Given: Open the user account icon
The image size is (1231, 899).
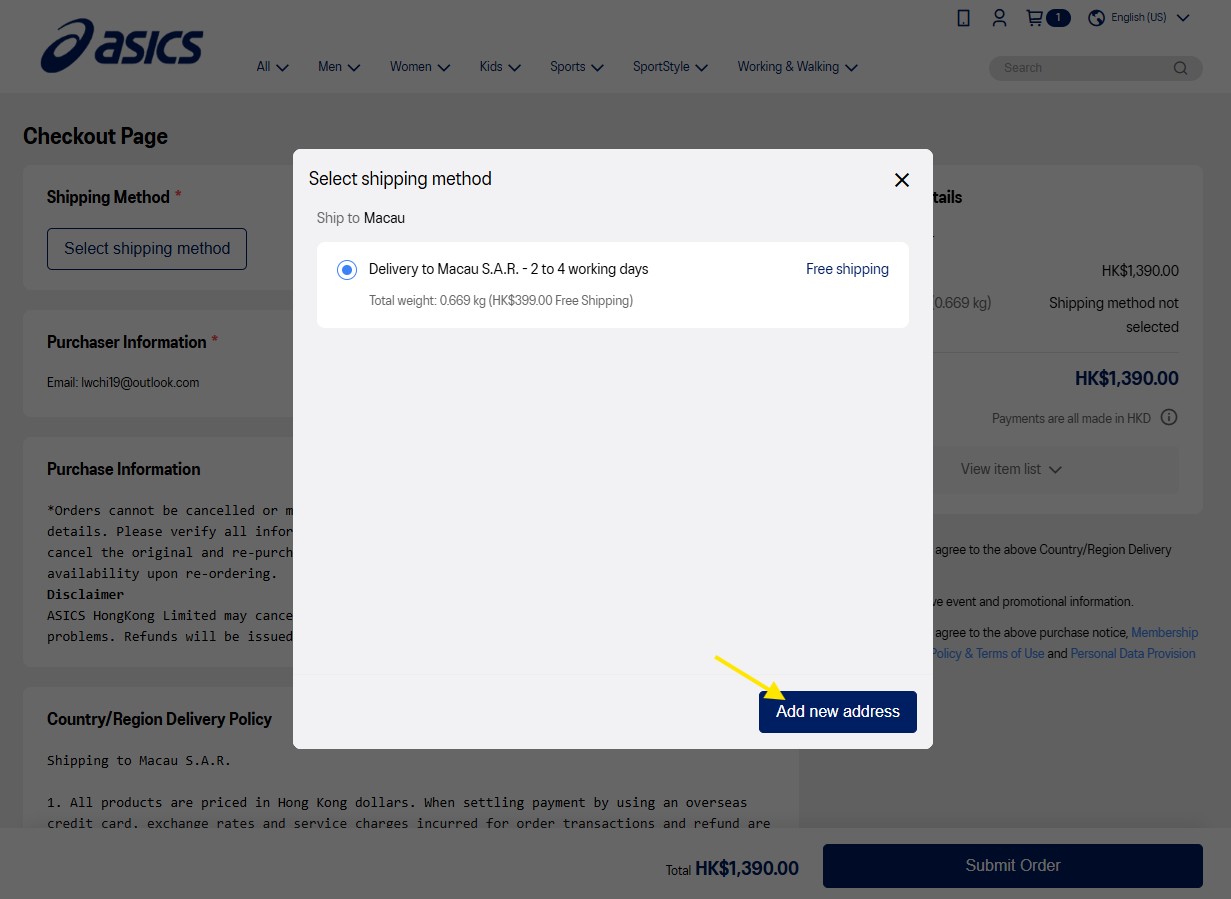Looking at the screenshot, I should click(999, 18).
